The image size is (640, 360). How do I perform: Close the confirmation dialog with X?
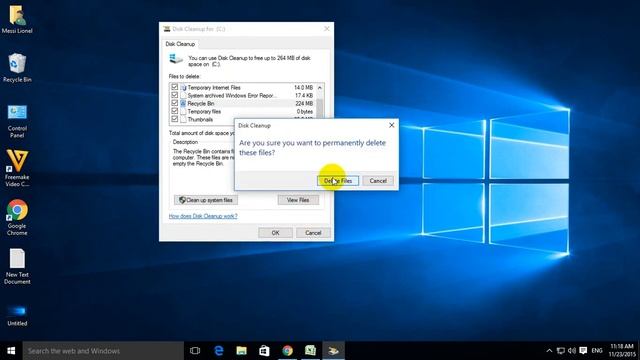click(x=391, y=125)
